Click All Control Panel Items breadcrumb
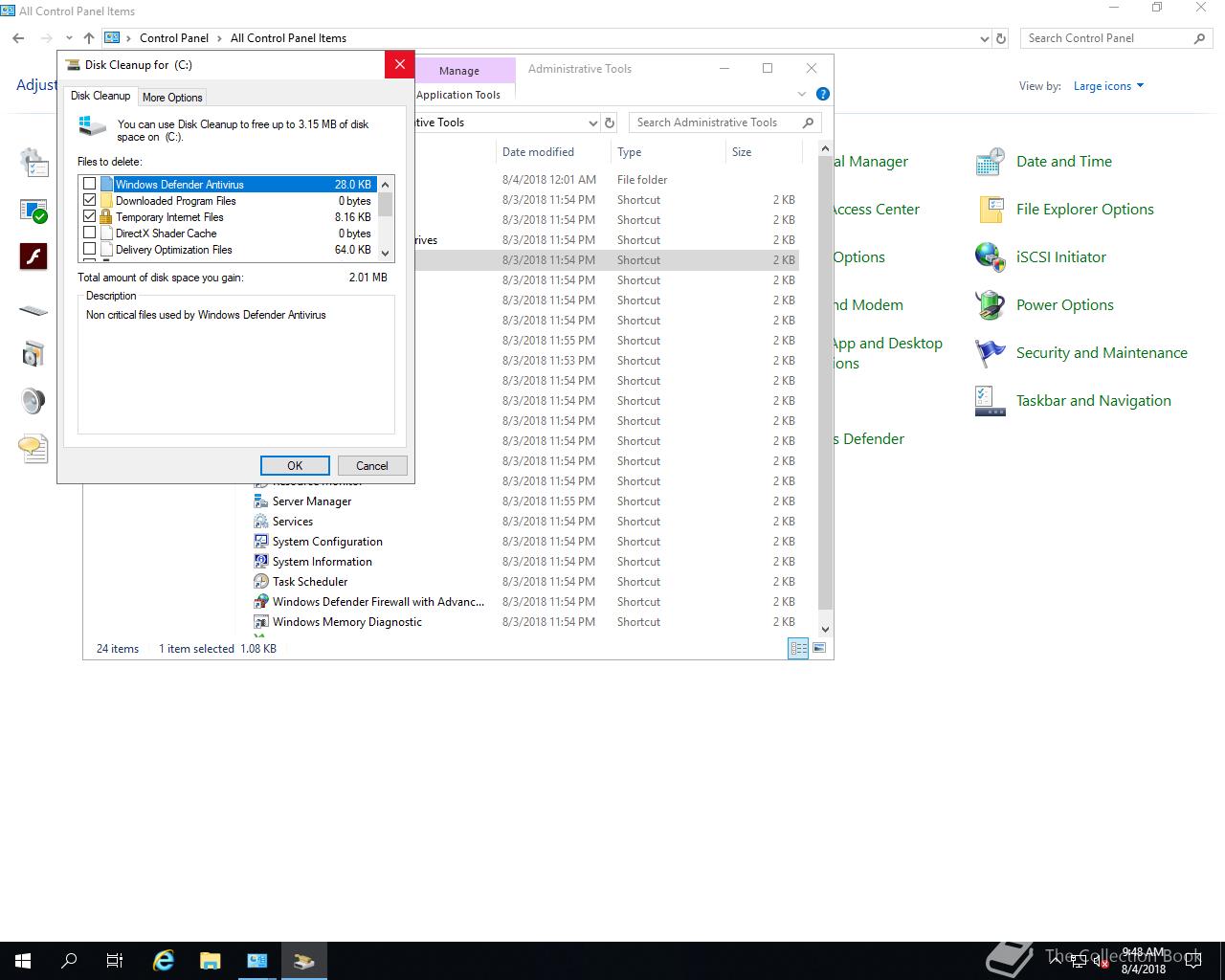Screen dimensions: 1225x980 pyautogui.click(x=288, y=38)
